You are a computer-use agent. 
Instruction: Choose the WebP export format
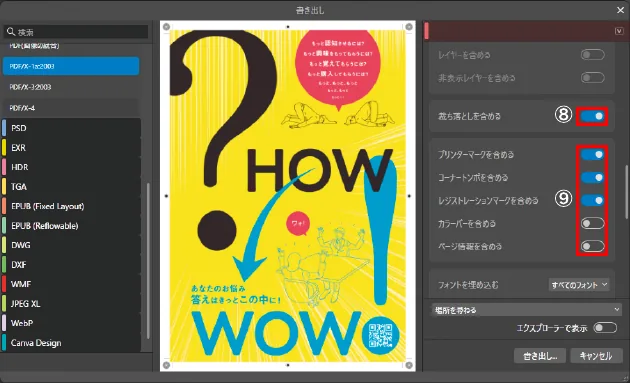(x=71, y=323)
